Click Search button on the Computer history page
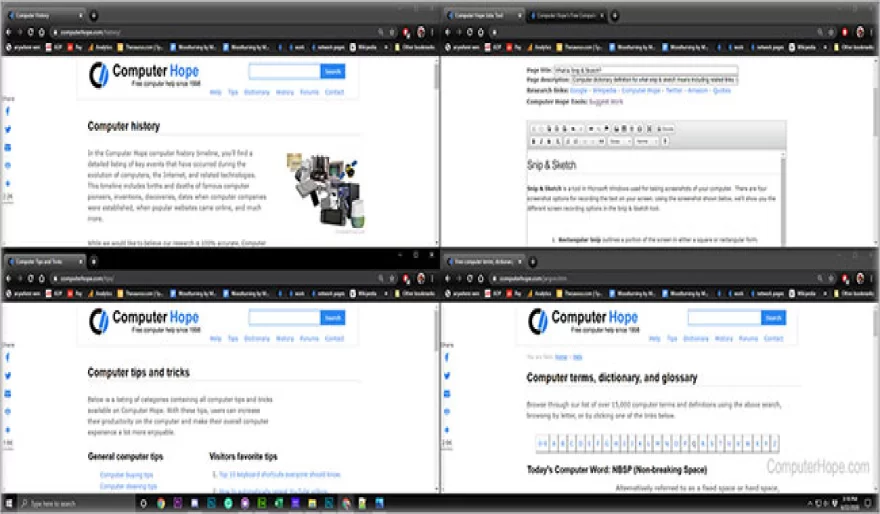This screenshot has width=880, height=514. (333, 71)
